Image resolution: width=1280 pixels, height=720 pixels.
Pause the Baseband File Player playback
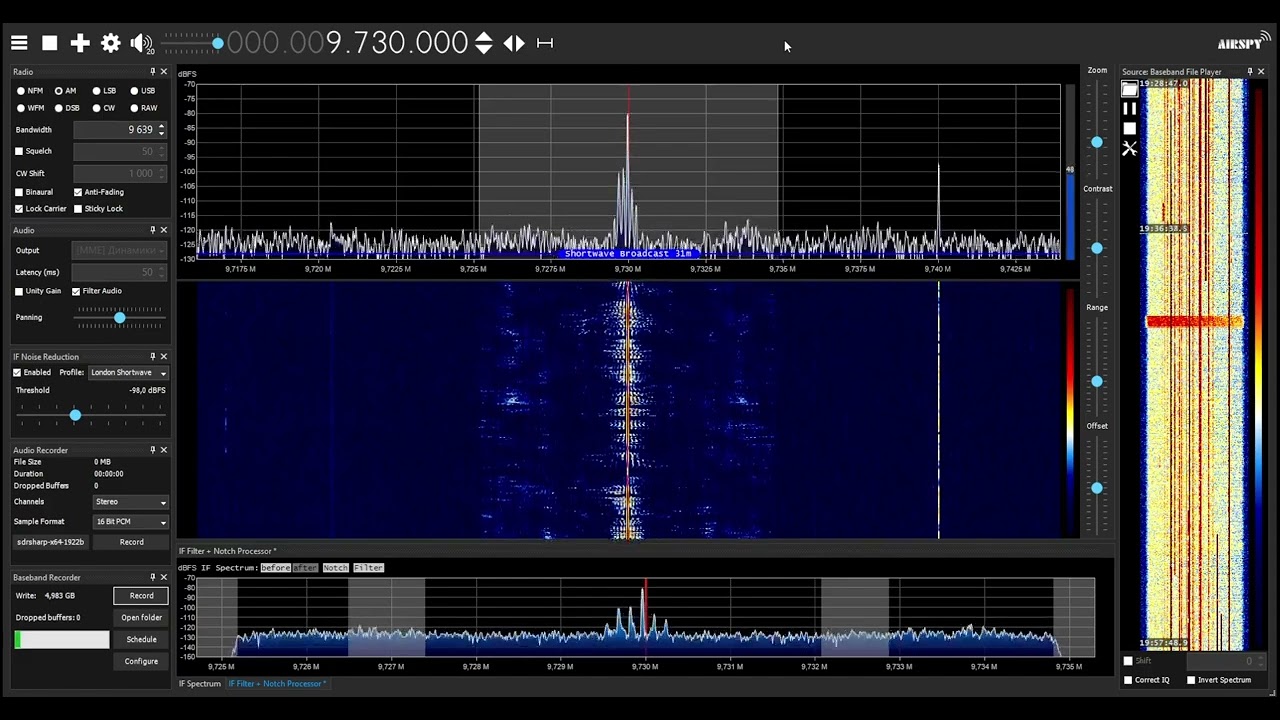pos(1130,109)
